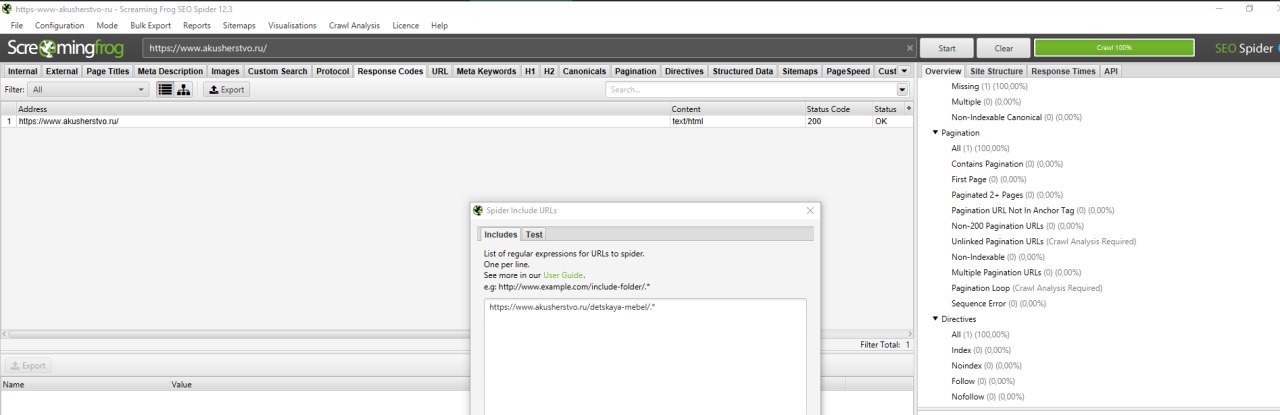Collapse the Directives section
Image resolution: width=1280 pixels, height=415 pixels.
tap(936, 319)
